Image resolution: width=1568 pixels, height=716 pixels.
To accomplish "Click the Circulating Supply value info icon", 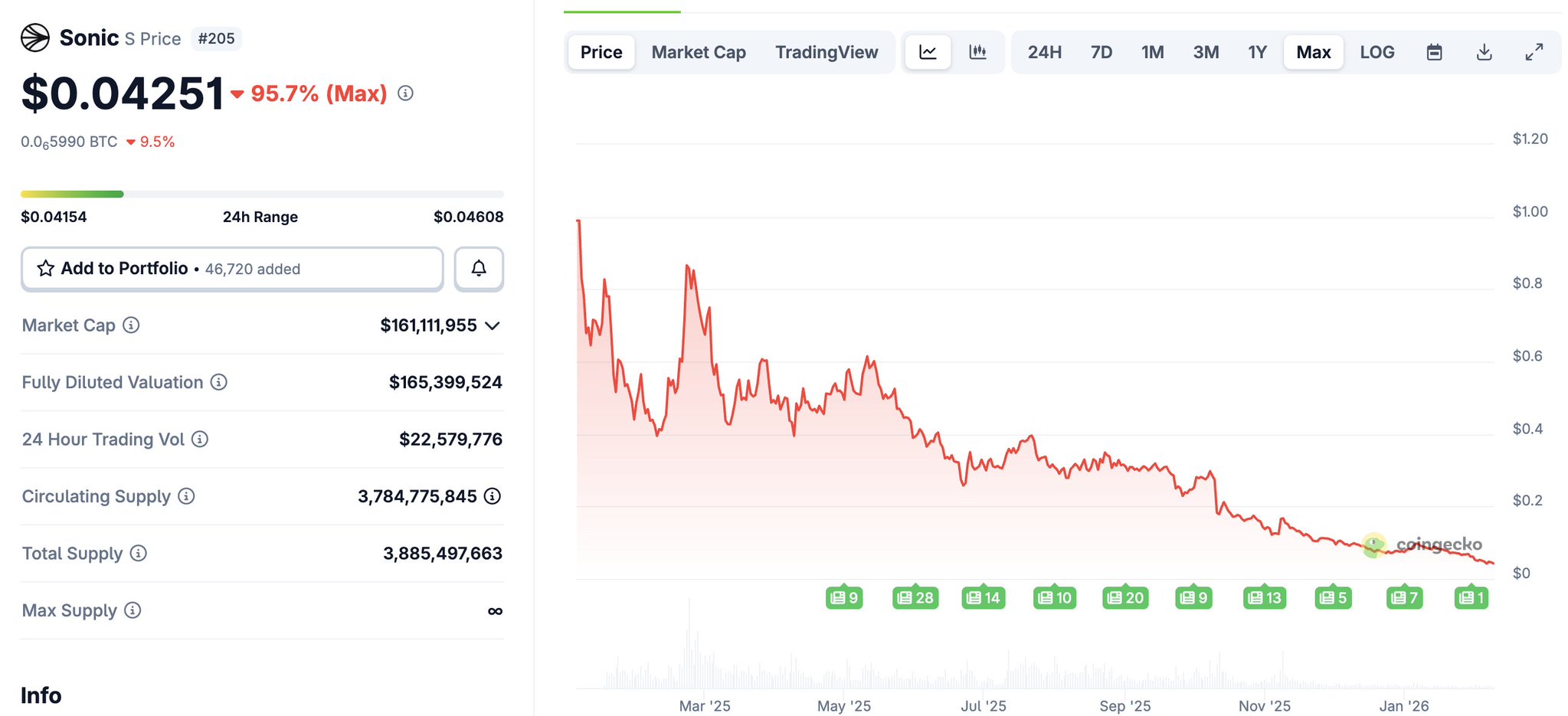I will 493,496.
